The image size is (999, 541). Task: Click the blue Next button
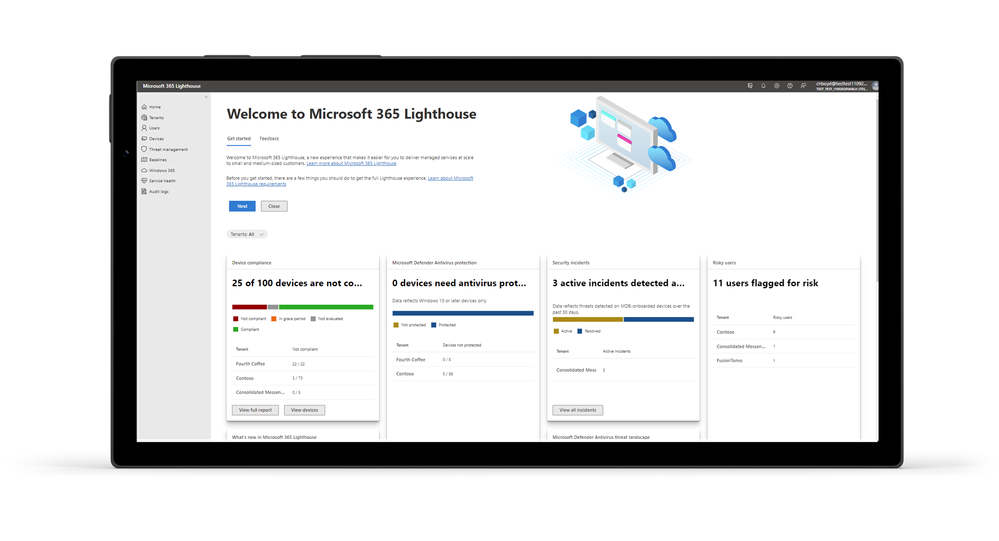click(x=242, y=206)
